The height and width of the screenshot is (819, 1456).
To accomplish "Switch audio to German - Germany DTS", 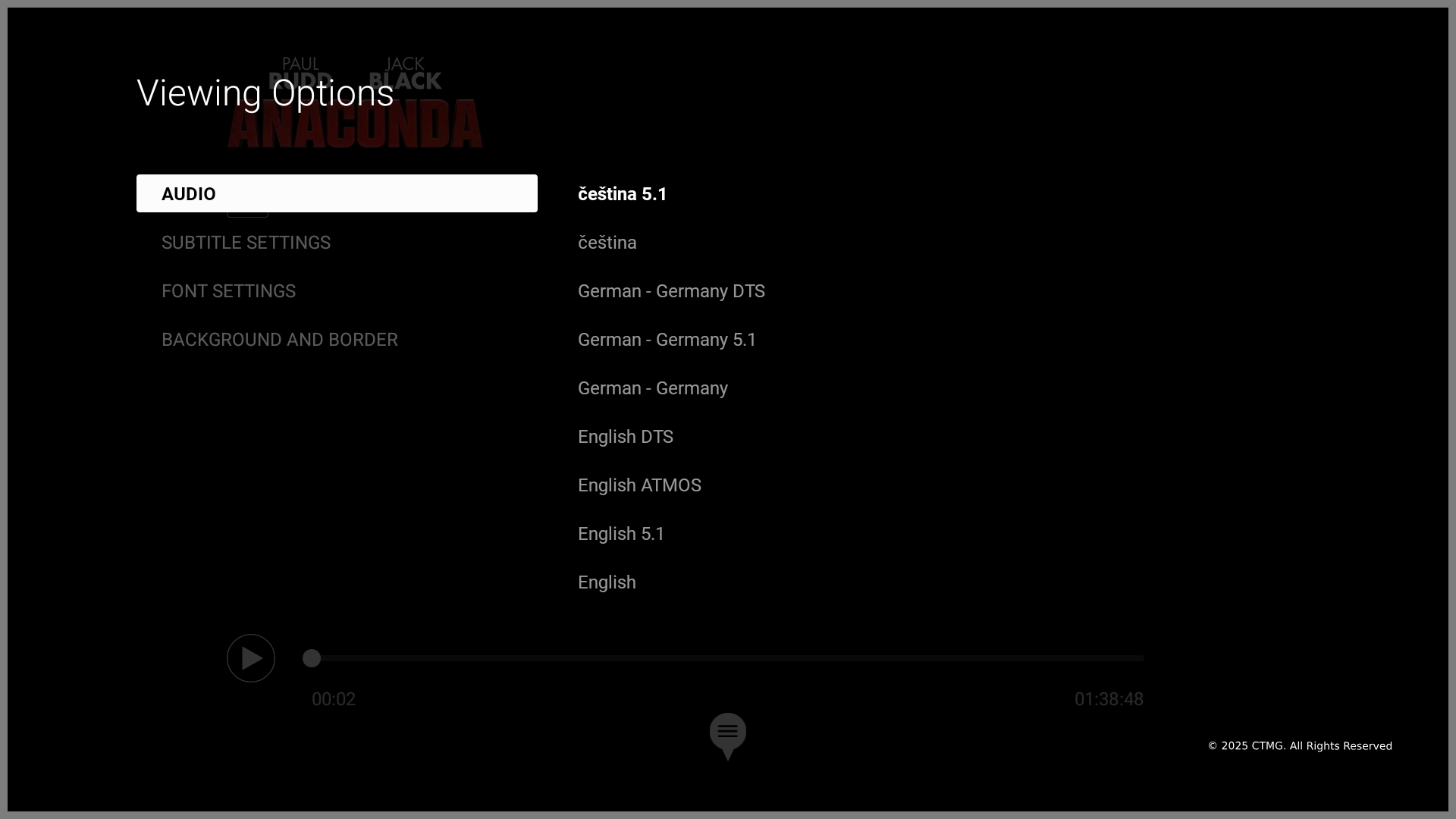I will (x=670, y=291).
